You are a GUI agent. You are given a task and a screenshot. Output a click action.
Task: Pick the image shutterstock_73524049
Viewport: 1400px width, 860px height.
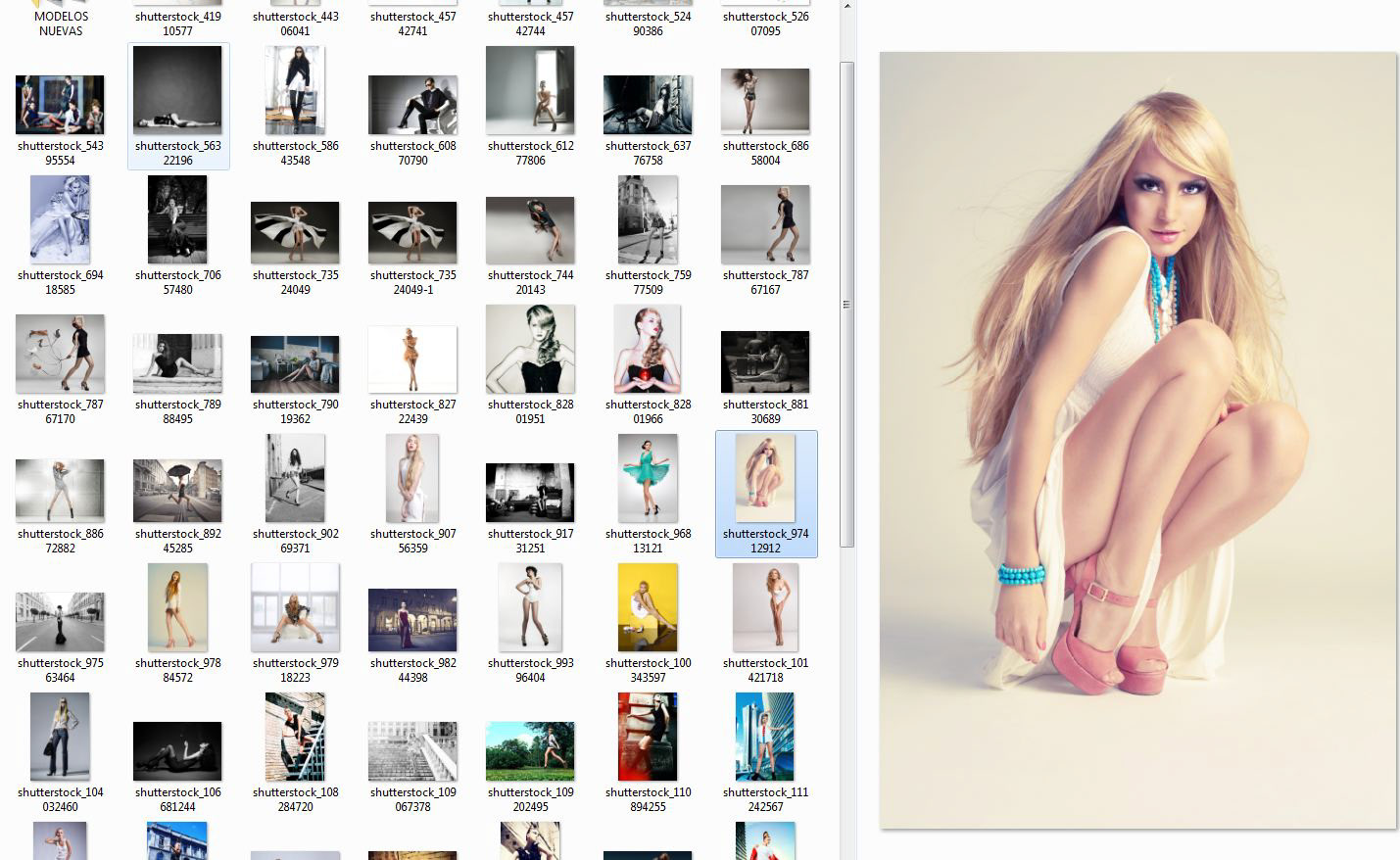pyautogui.click(x=295, y=233)
